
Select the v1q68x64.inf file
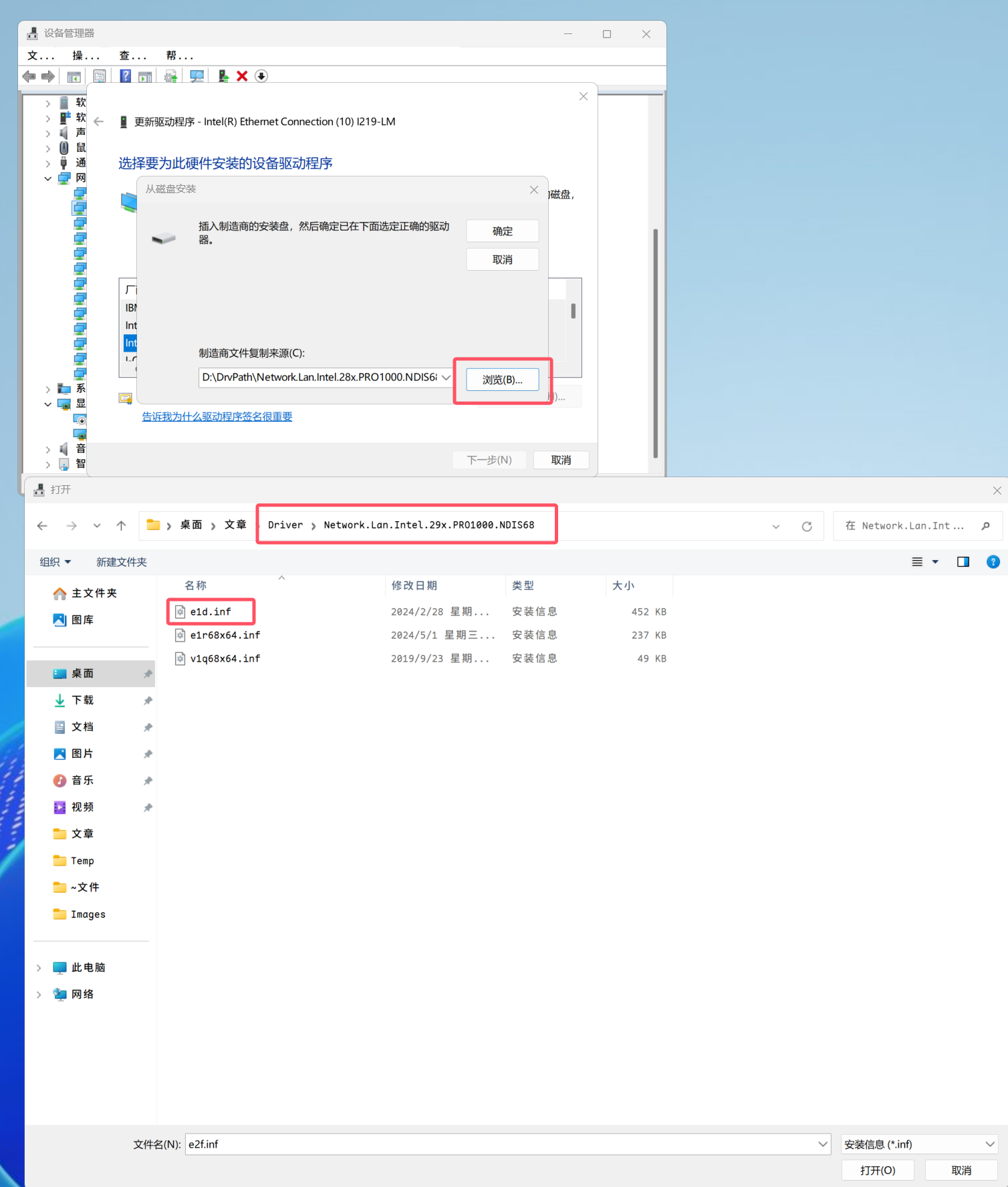[x=225, y=658]
